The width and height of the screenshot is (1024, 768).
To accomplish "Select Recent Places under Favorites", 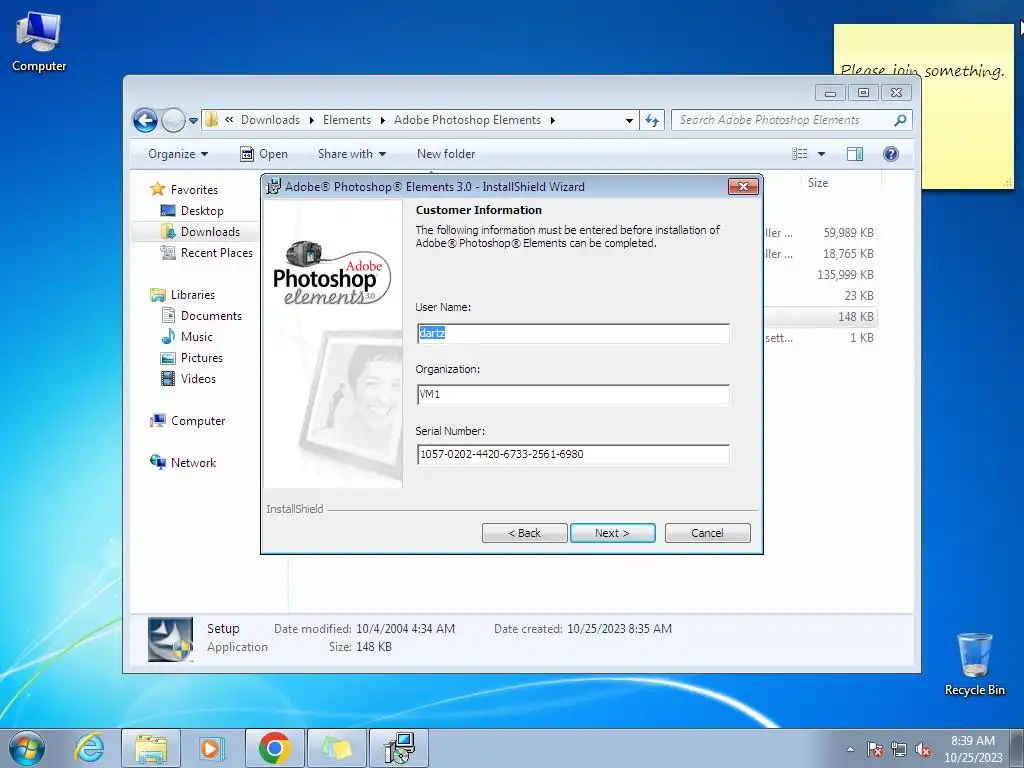I will [216, 253].
